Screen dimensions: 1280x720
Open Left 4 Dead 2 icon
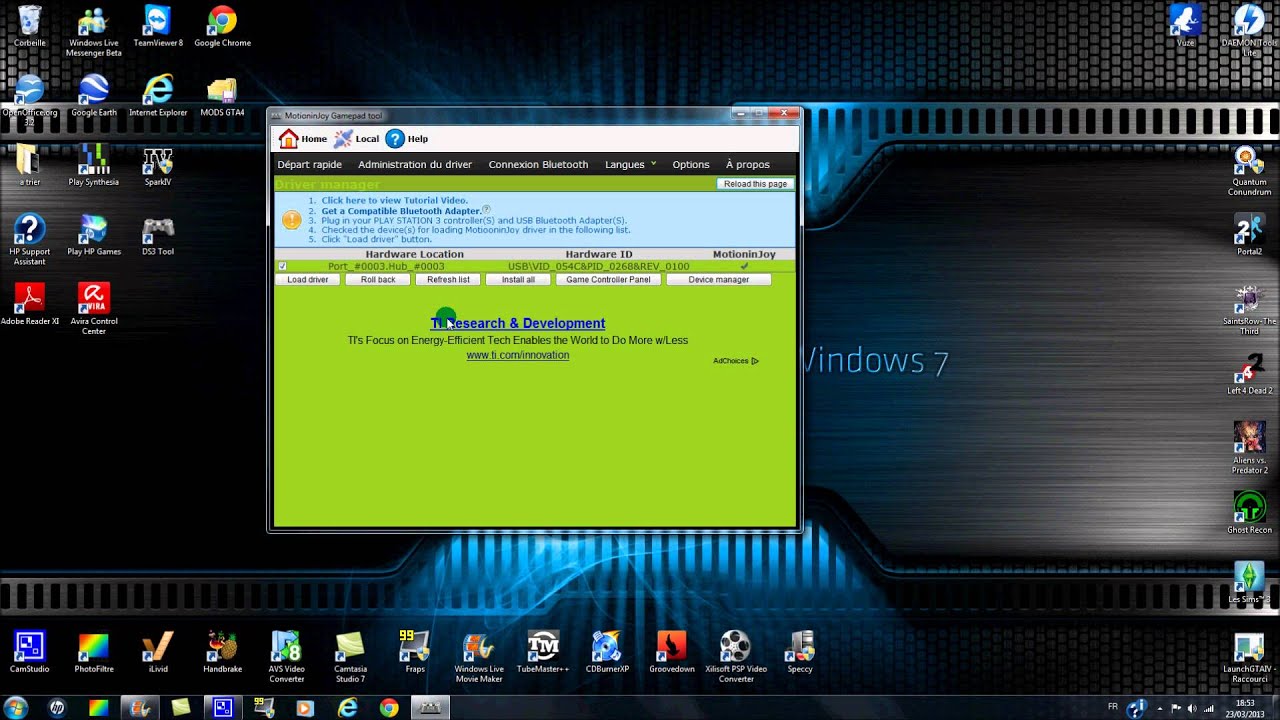pyautogui.click(x=1249, y=374)
